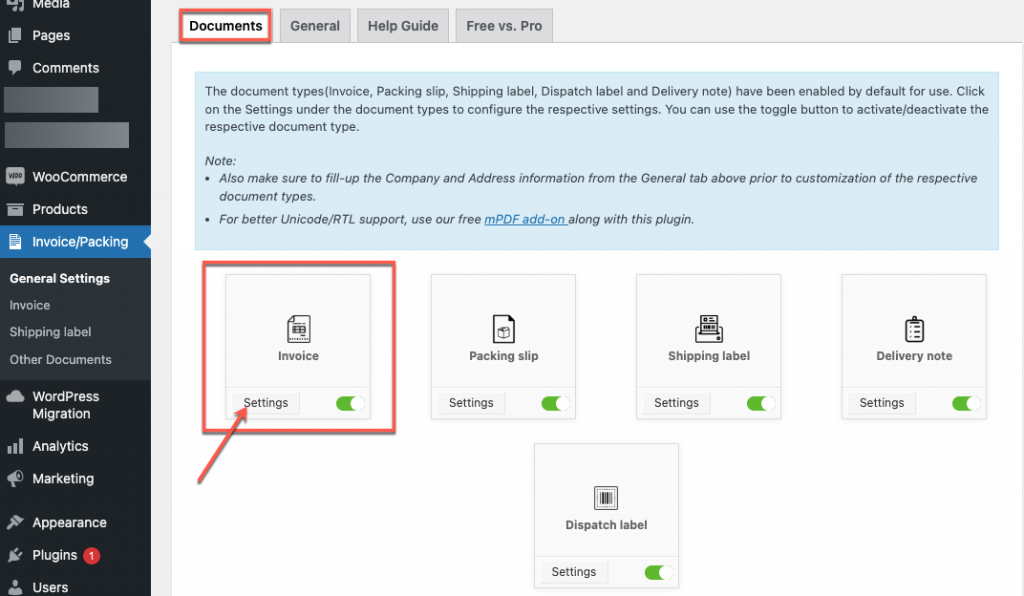Open the Marketing menu label
The width and height of the screenshot is (1024, 596).
point(63,478)
